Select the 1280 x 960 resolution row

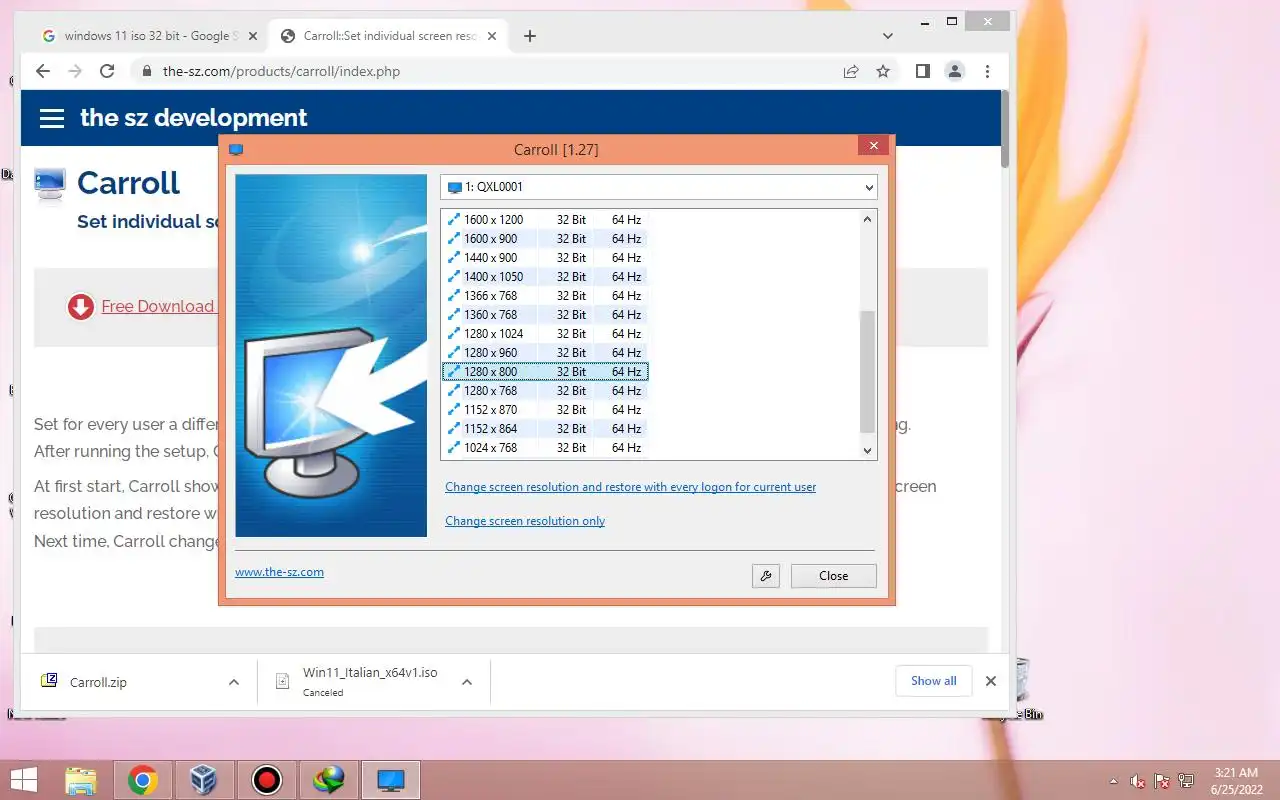545,353
